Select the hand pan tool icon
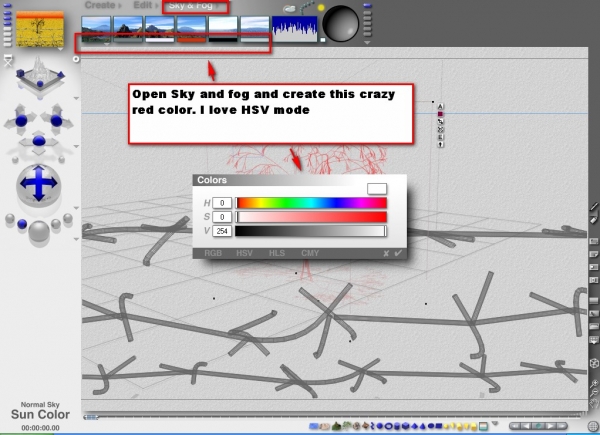This screenshot has height=435, width=600. [x=594, y=402]
